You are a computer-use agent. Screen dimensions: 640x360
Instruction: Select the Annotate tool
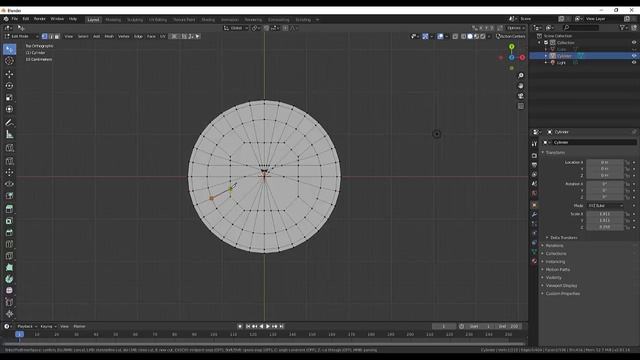[x=9, y=123]
